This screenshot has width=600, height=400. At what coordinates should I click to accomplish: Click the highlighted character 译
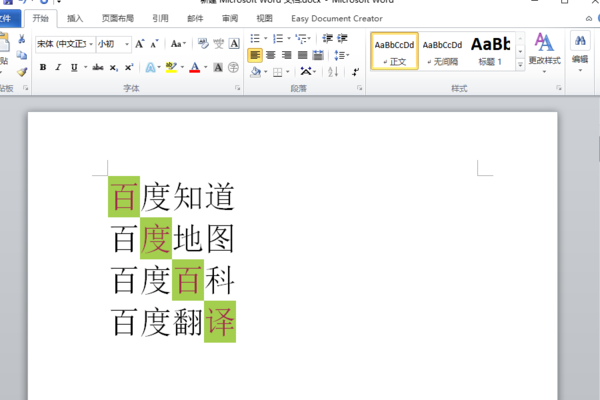click(x=220, y=322)
